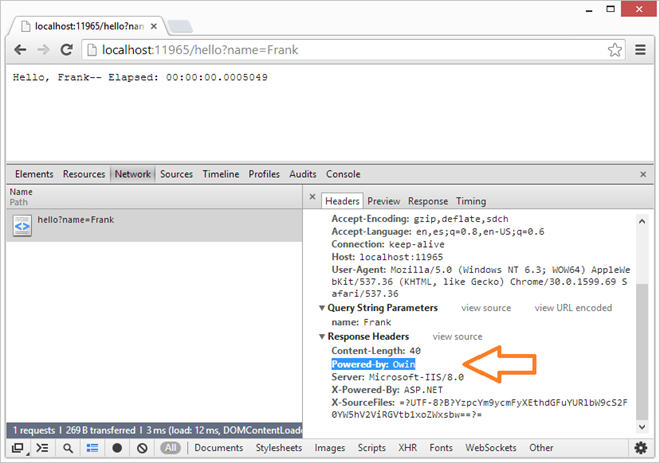
Task: Toggle the network record button
Action: click(x=117, y=448)
